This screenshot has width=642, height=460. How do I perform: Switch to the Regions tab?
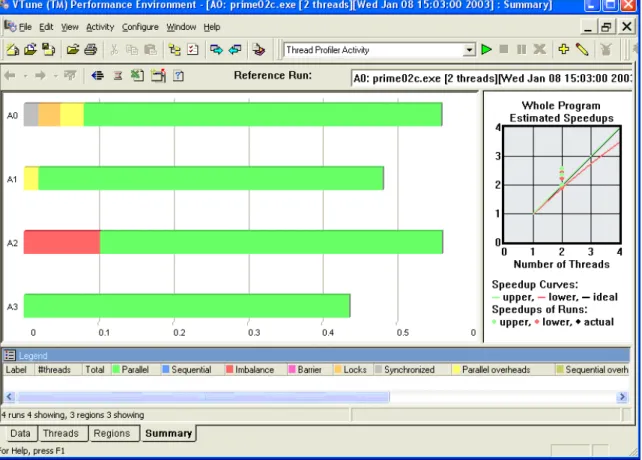click(111, 433)
